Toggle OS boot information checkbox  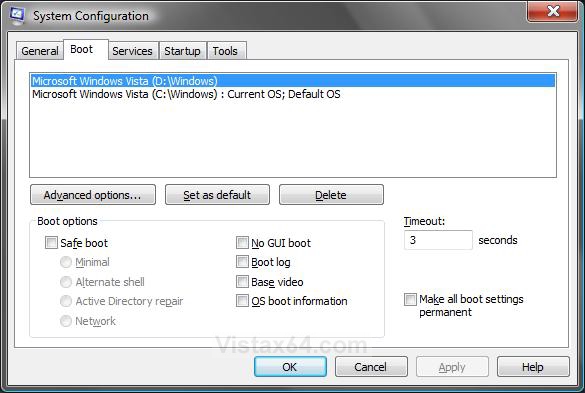242,301
